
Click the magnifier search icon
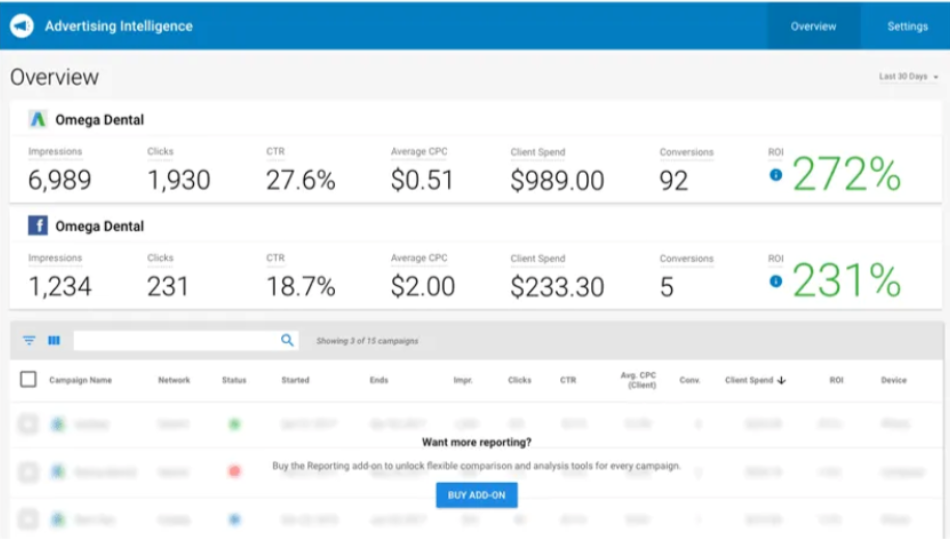click(288, 341)
